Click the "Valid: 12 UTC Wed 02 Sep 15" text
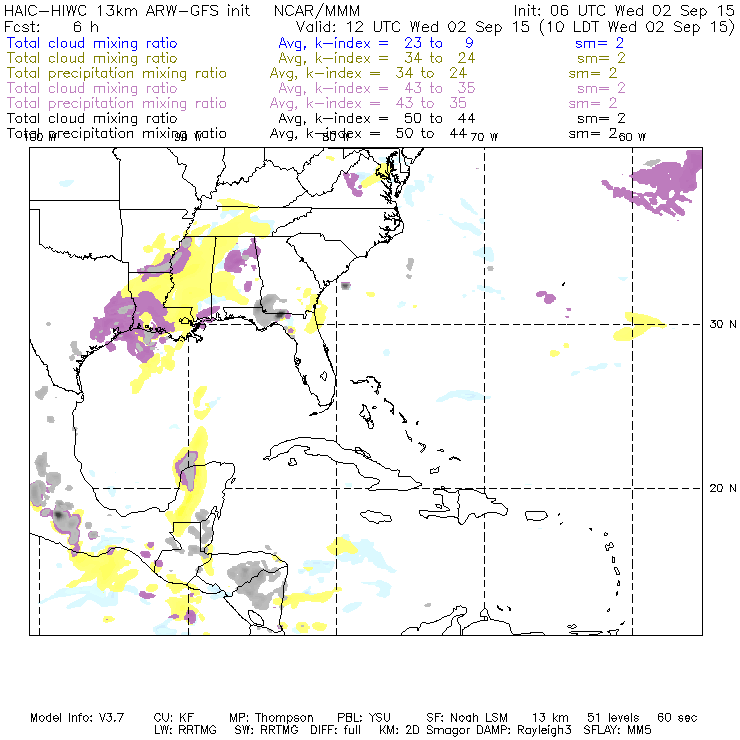 412,27
